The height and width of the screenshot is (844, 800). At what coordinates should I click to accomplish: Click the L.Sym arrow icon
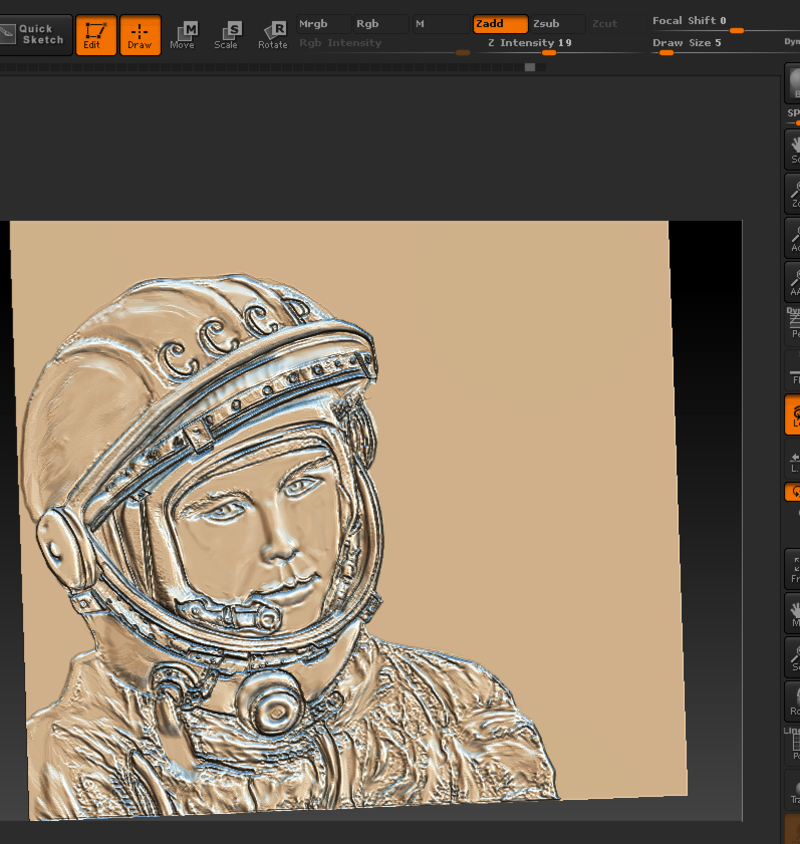[794, 459]
